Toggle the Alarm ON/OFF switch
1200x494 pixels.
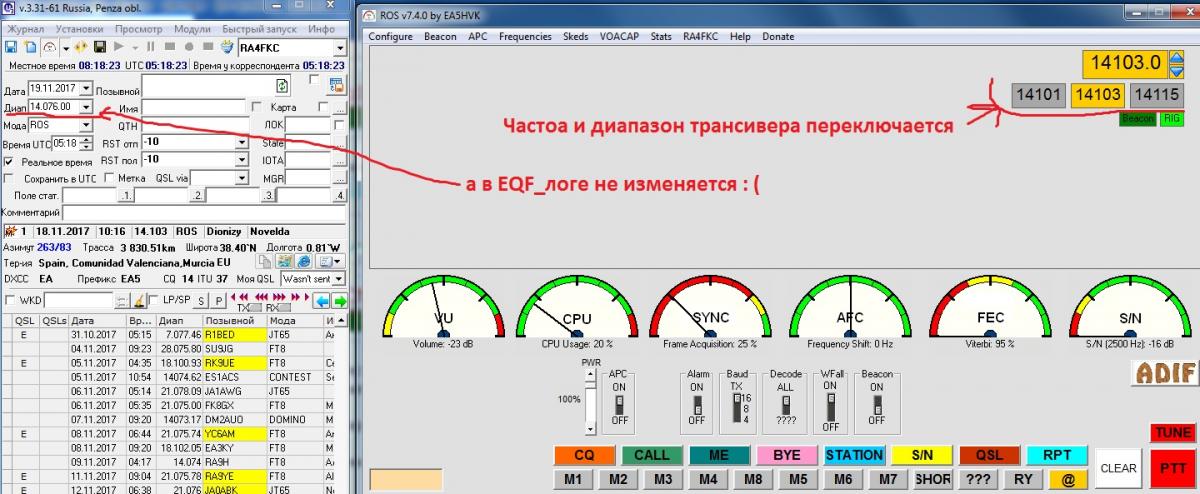coord(697,403)
